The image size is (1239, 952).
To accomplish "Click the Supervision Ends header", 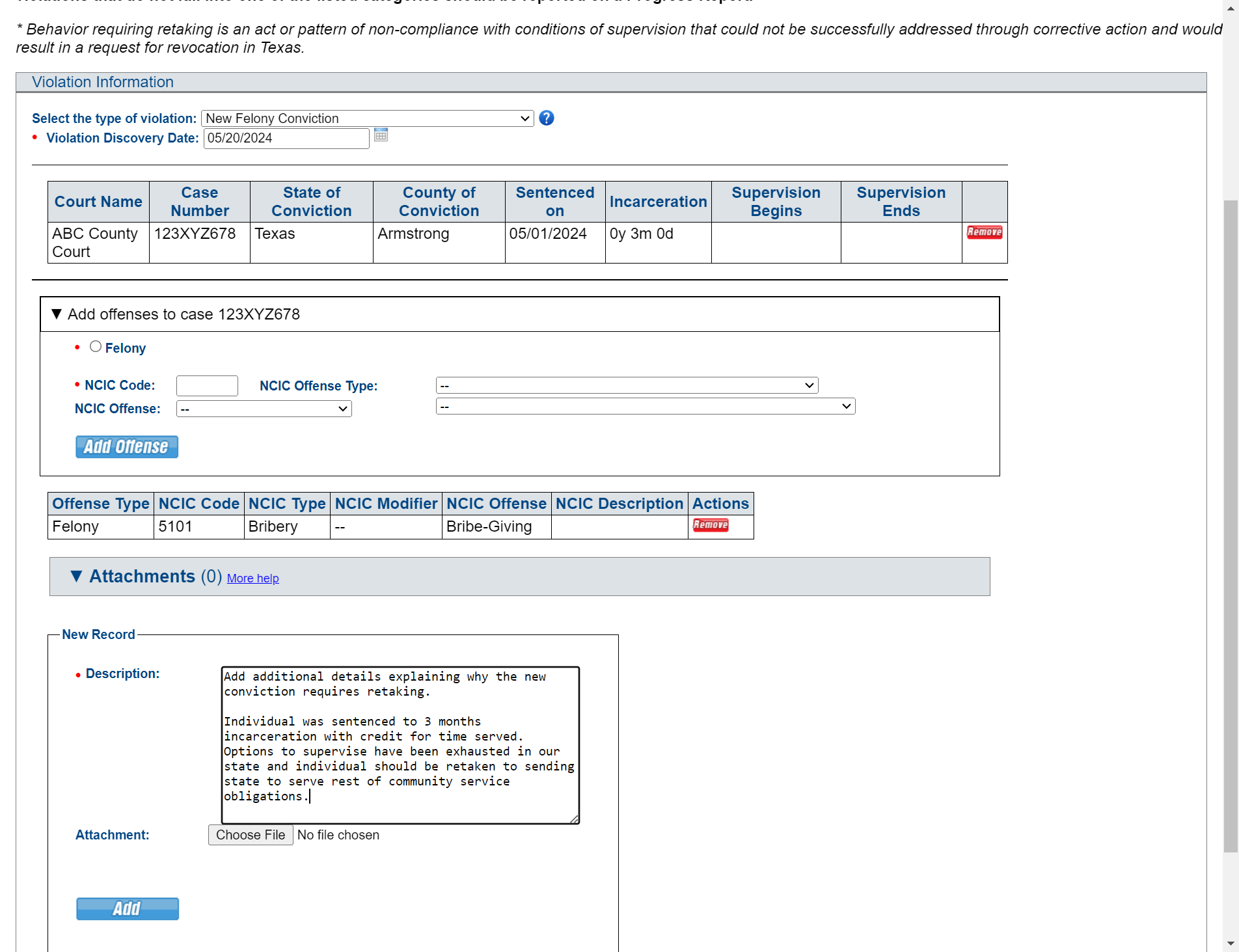I will pos(901,202).
